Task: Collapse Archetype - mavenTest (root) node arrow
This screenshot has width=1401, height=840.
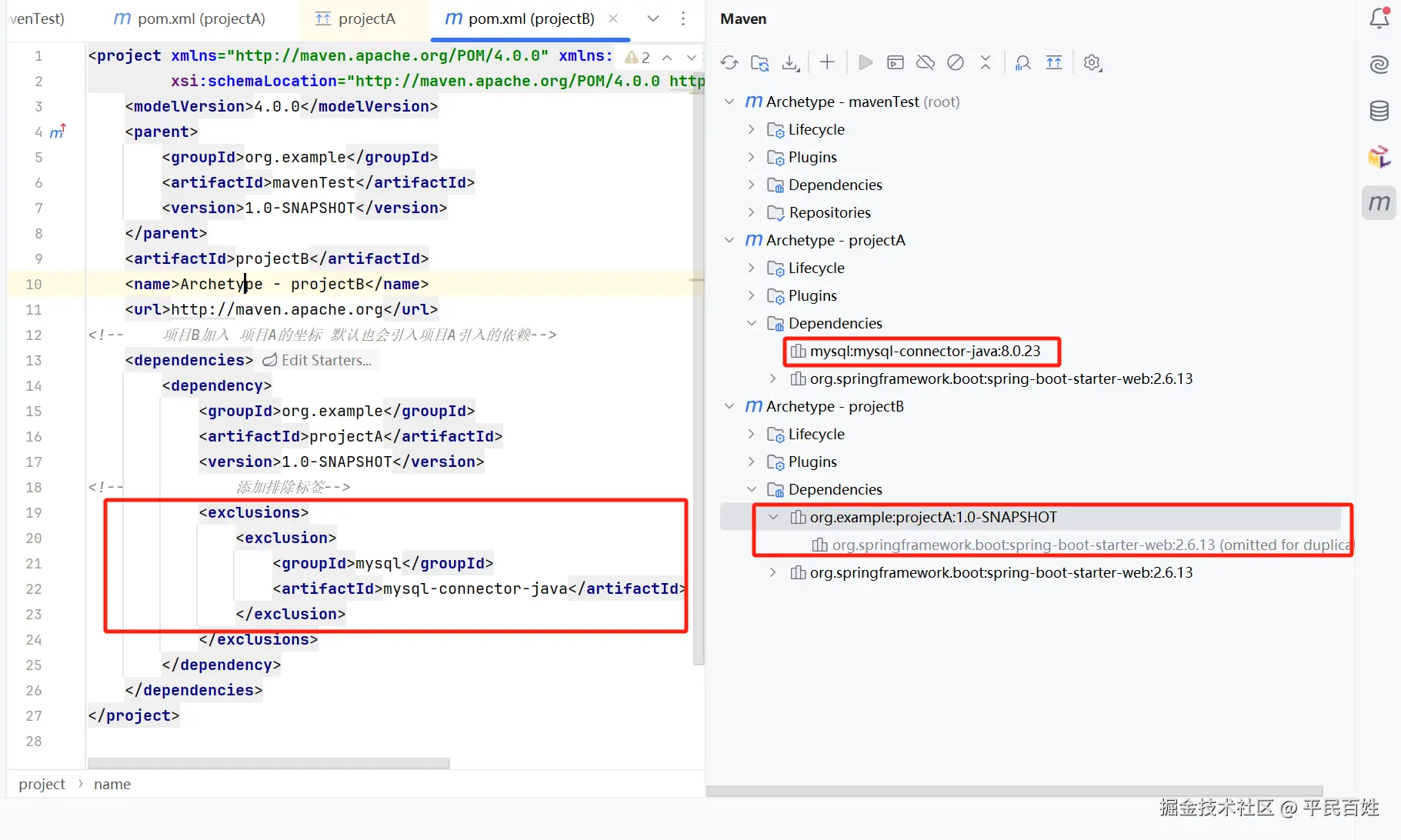Action: 729,102
